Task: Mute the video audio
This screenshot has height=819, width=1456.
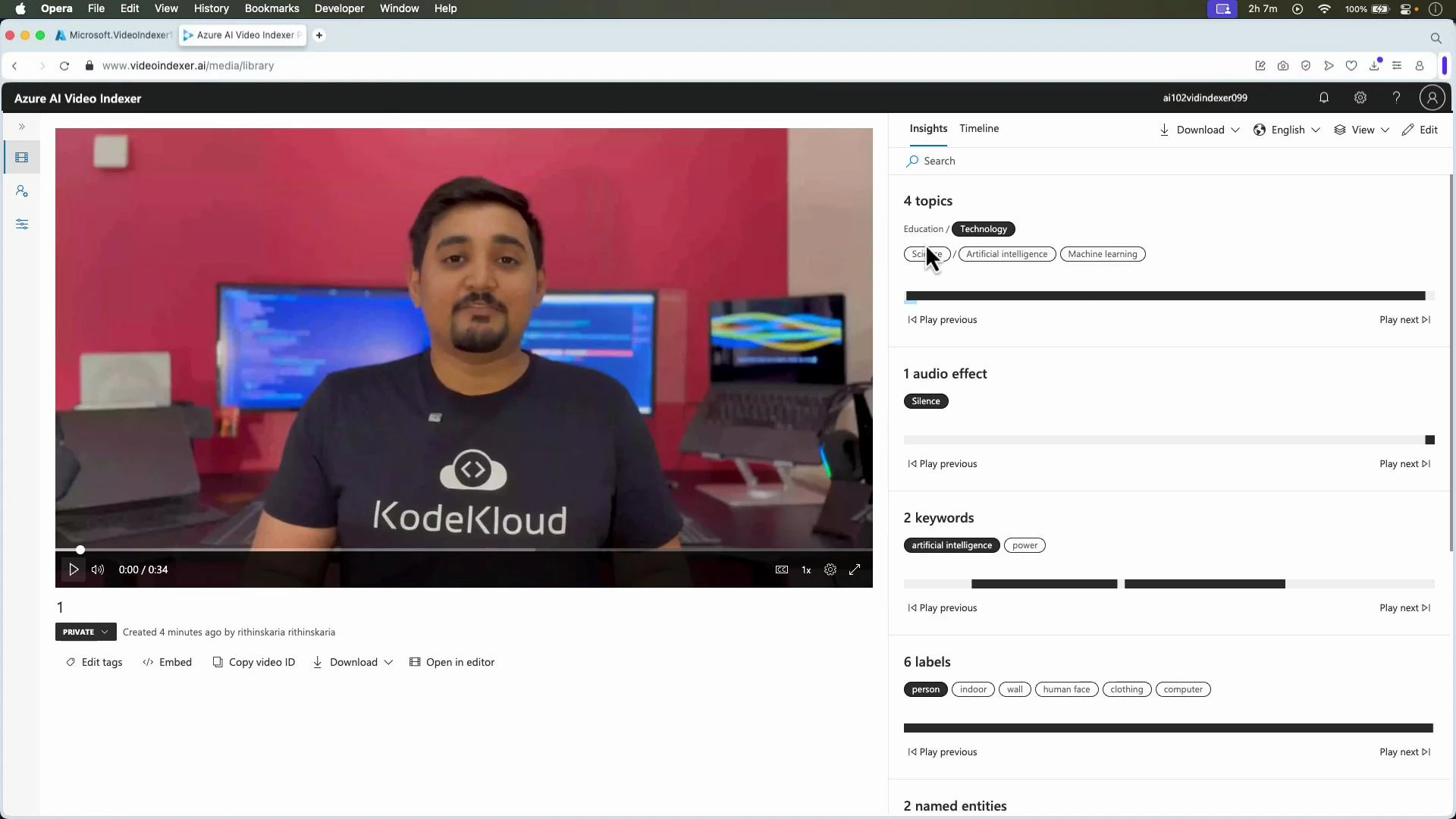Action: click(97, 570)
